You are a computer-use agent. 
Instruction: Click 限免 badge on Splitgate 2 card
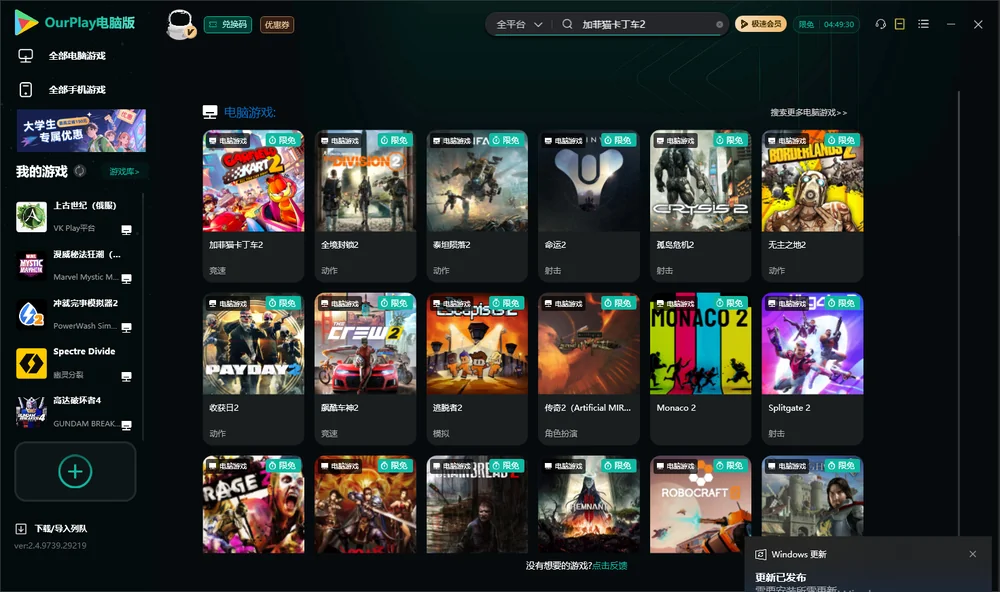click(x=842, y=303)
